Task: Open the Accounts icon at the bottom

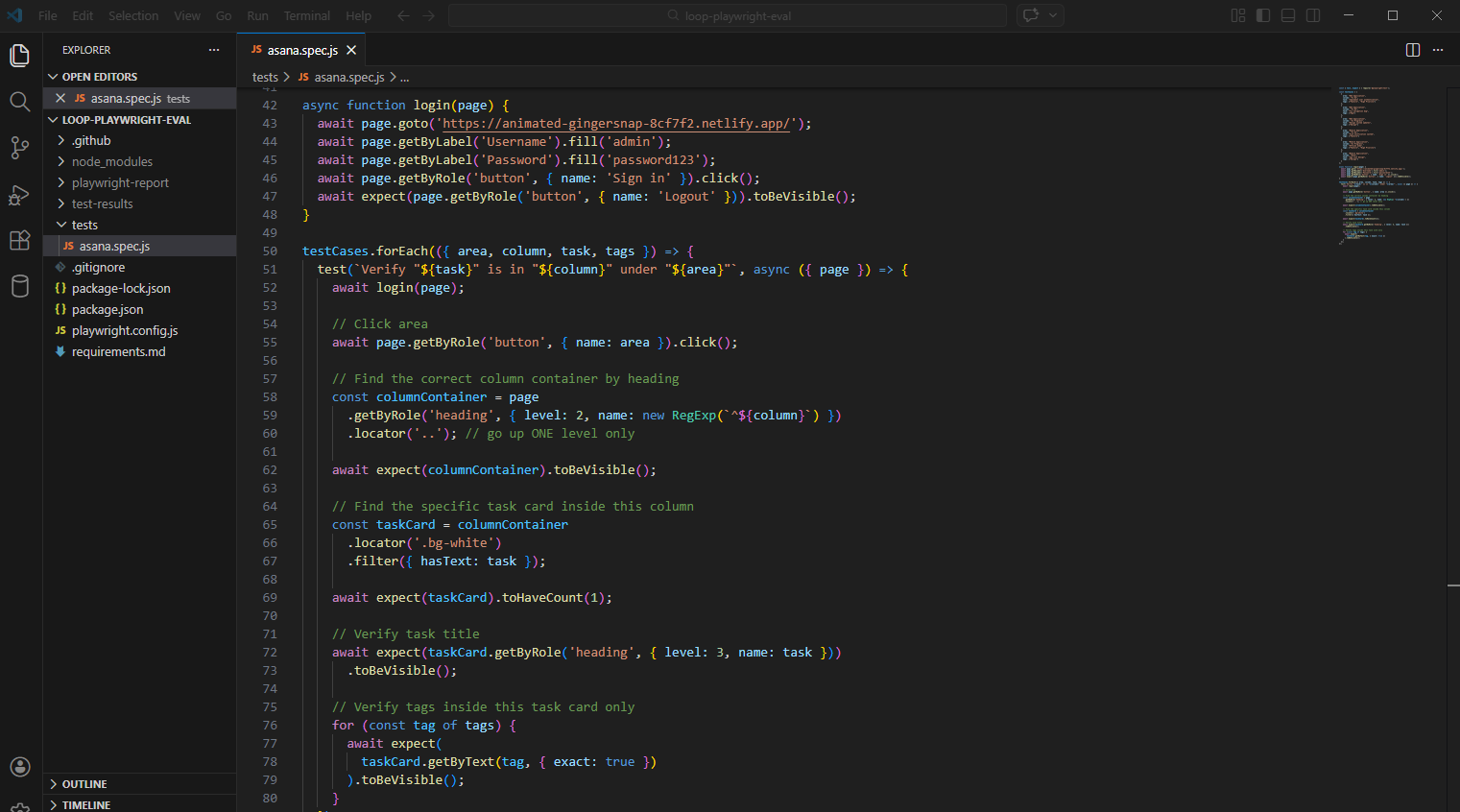Action: [x=19, y=766]
